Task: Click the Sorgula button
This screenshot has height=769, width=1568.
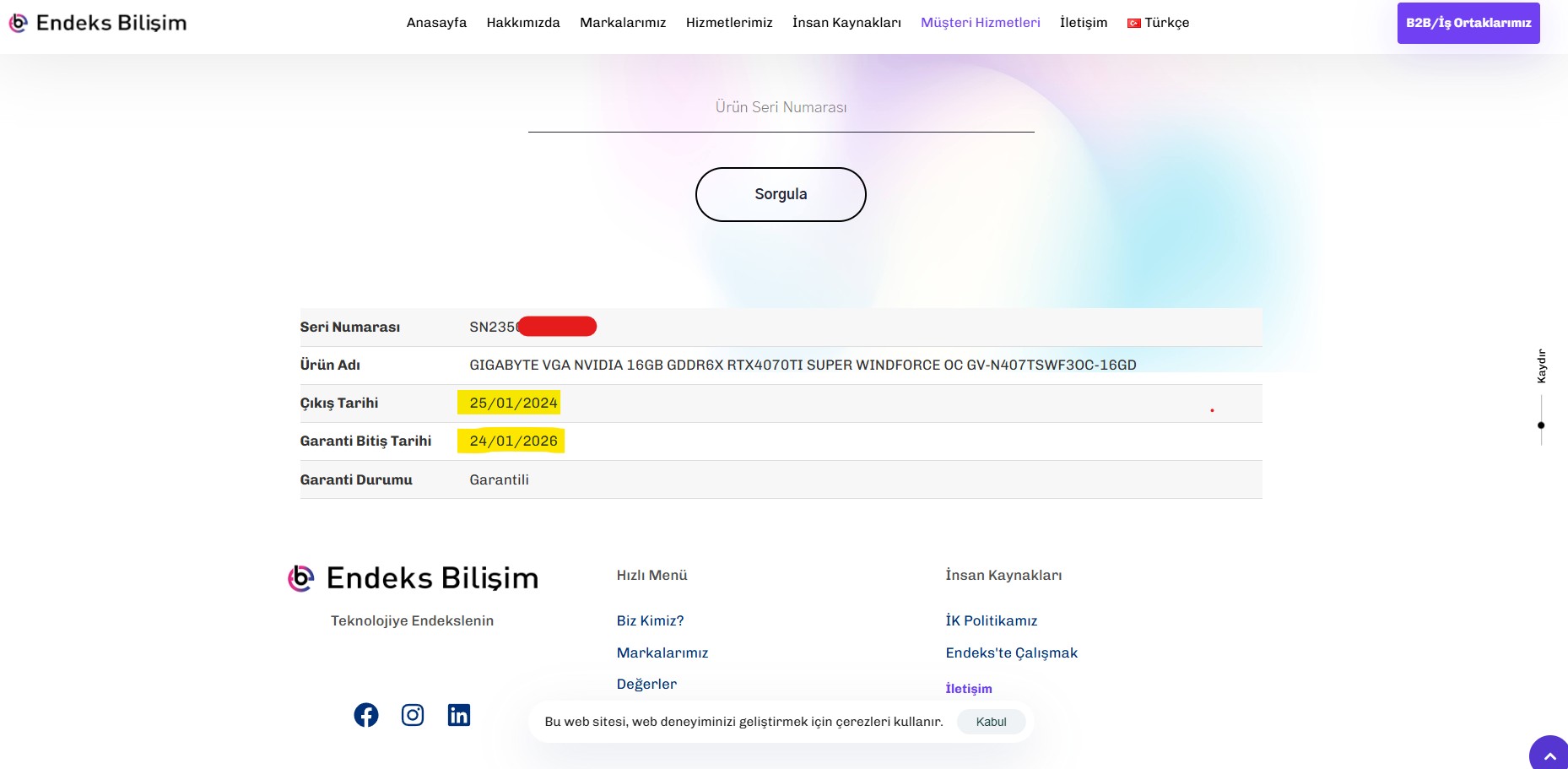Action: 781,194
